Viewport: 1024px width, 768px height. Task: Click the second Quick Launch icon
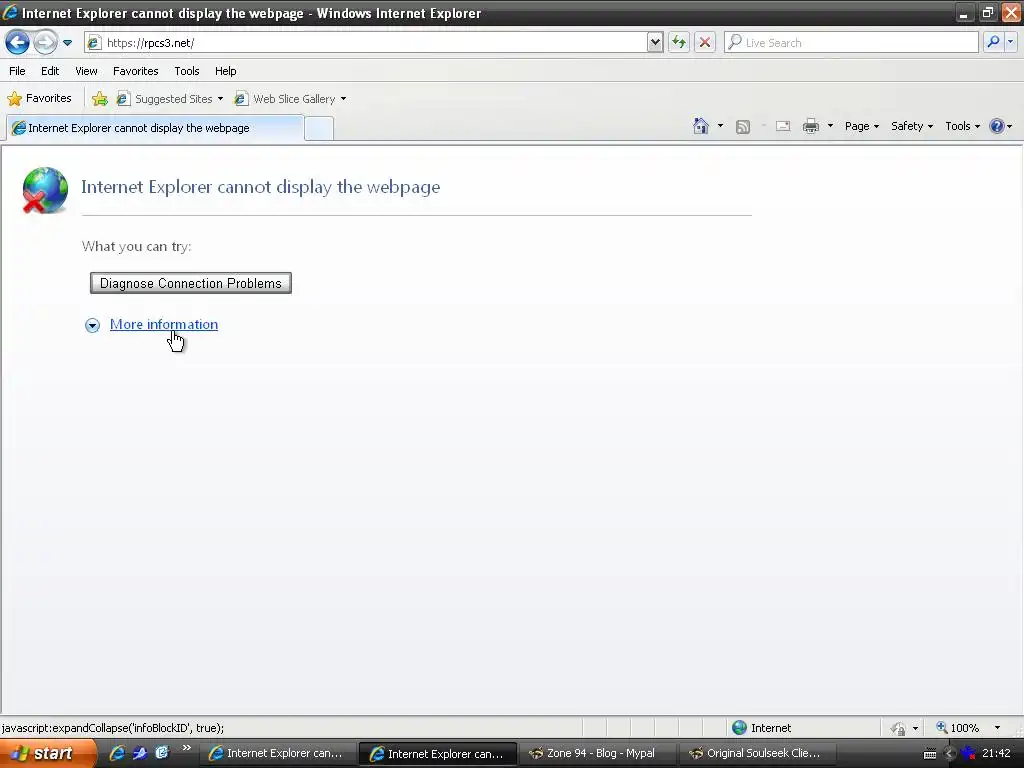[x=140, y=753]
